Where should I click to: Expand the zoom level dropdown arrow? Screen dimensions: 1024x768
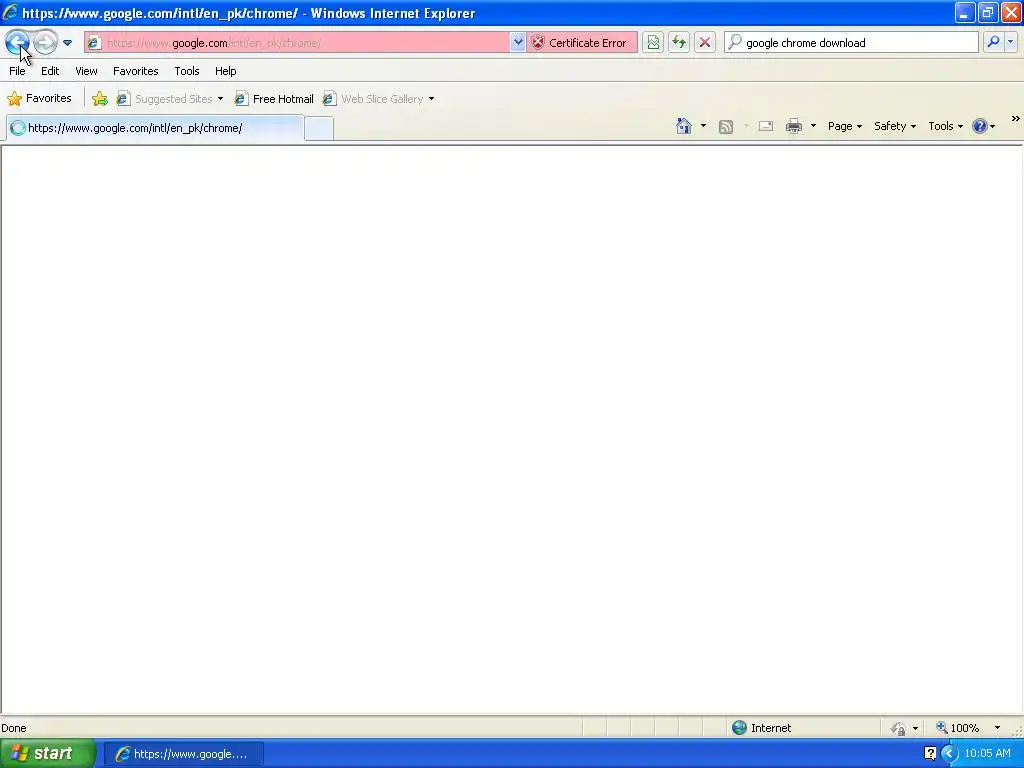point(997,728)
